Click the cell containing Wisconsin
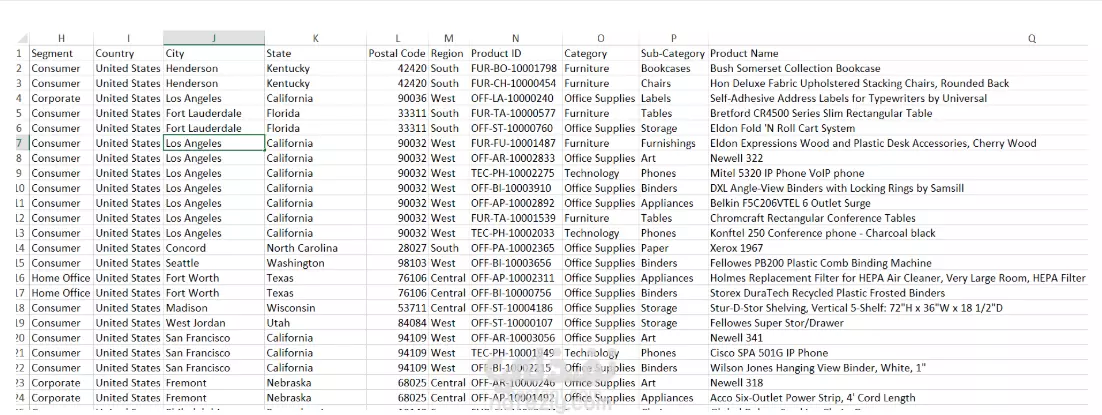 click(x=315, y=308)
